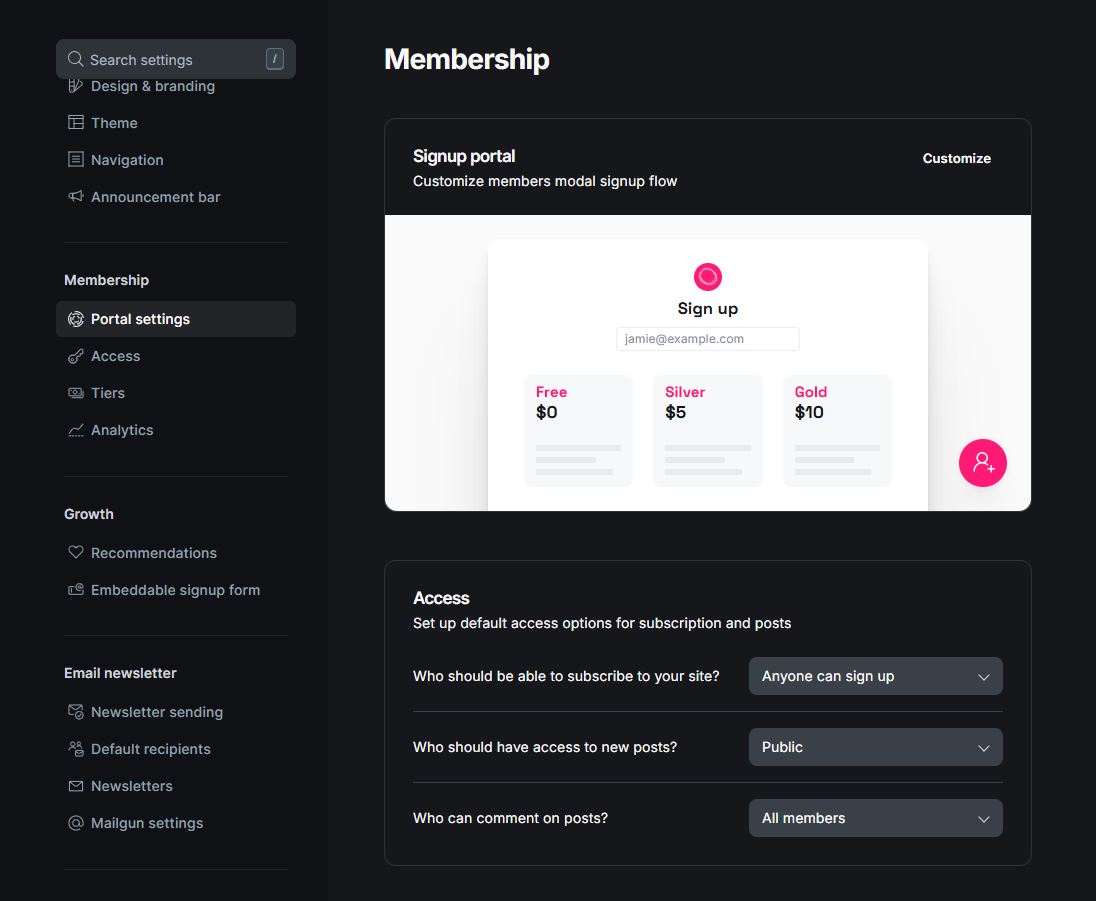Click the Recommendations heart icon
This screenshot has height=901, width=1096.
pyautogui.click(x=75, y=552)
